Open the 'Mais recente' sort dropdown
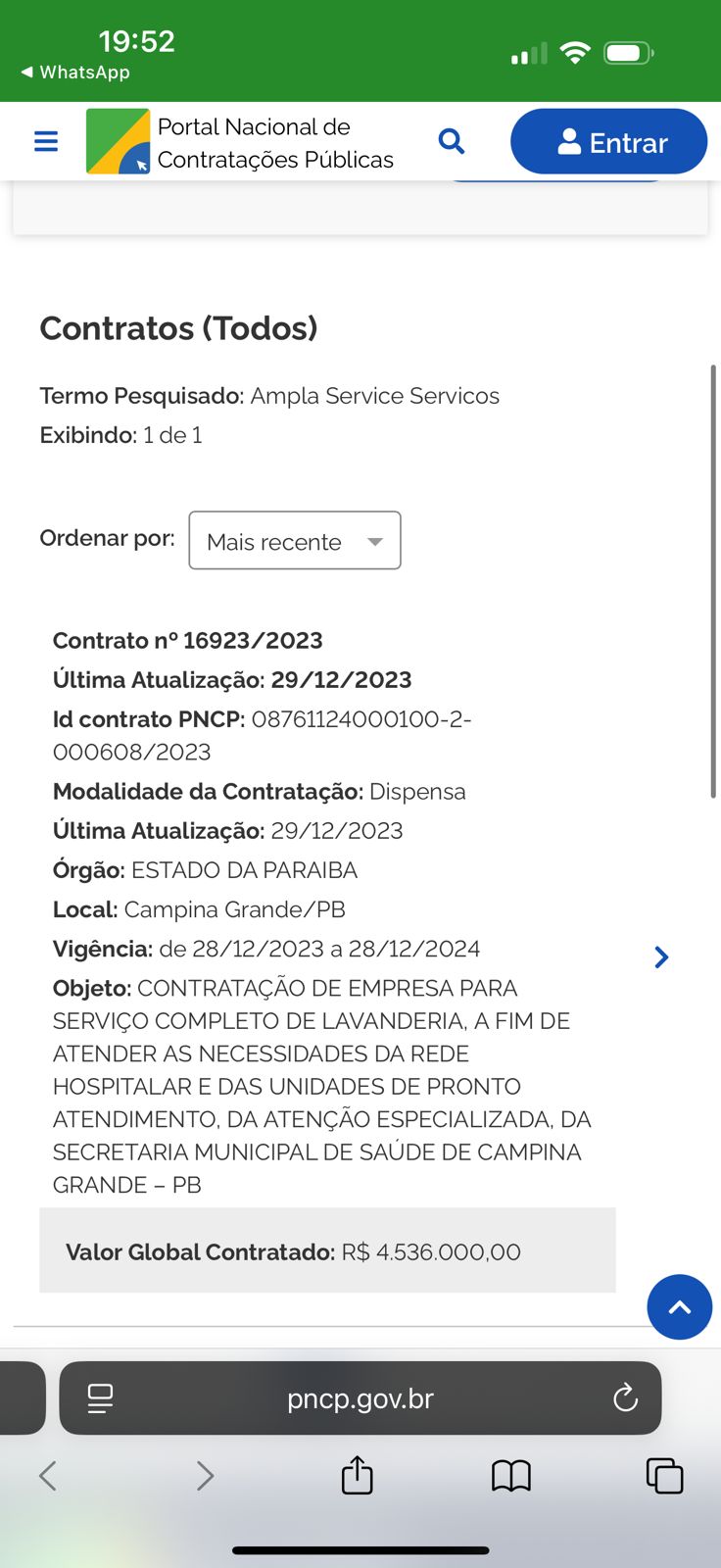 [295, 540]
